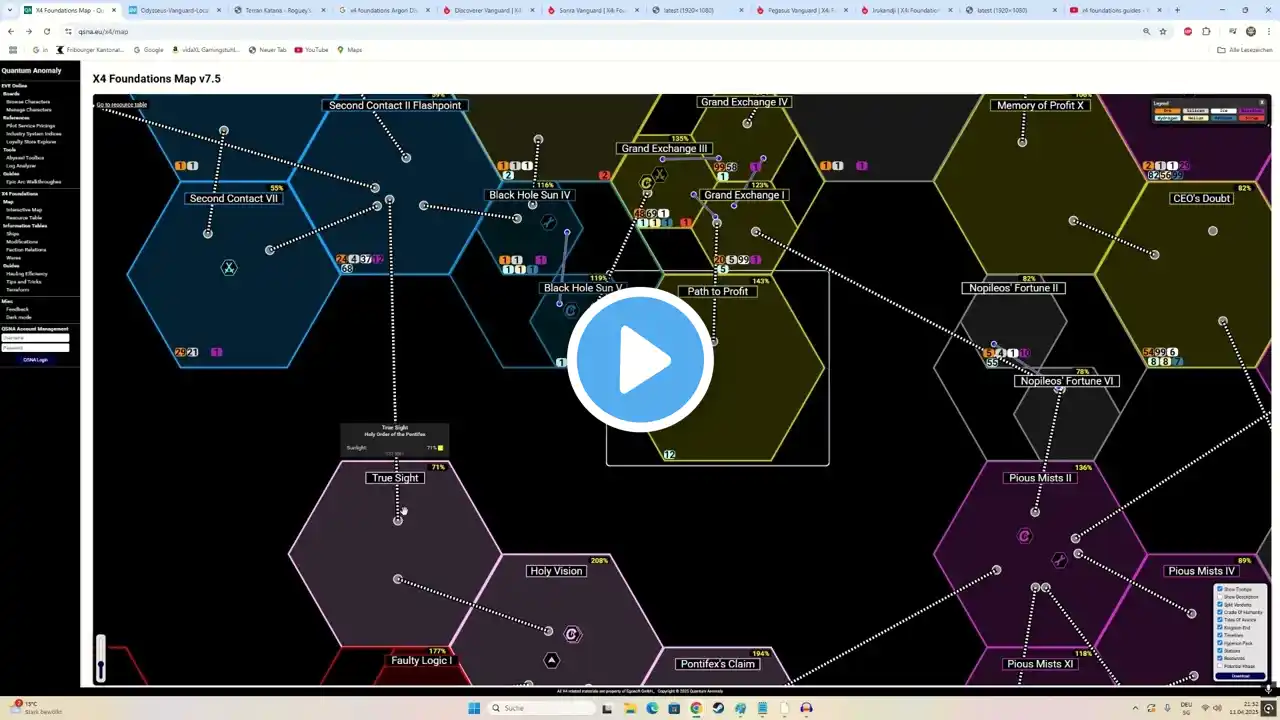
Task: Reload the page with the refresh icon
Action: [x=47, y=31]
